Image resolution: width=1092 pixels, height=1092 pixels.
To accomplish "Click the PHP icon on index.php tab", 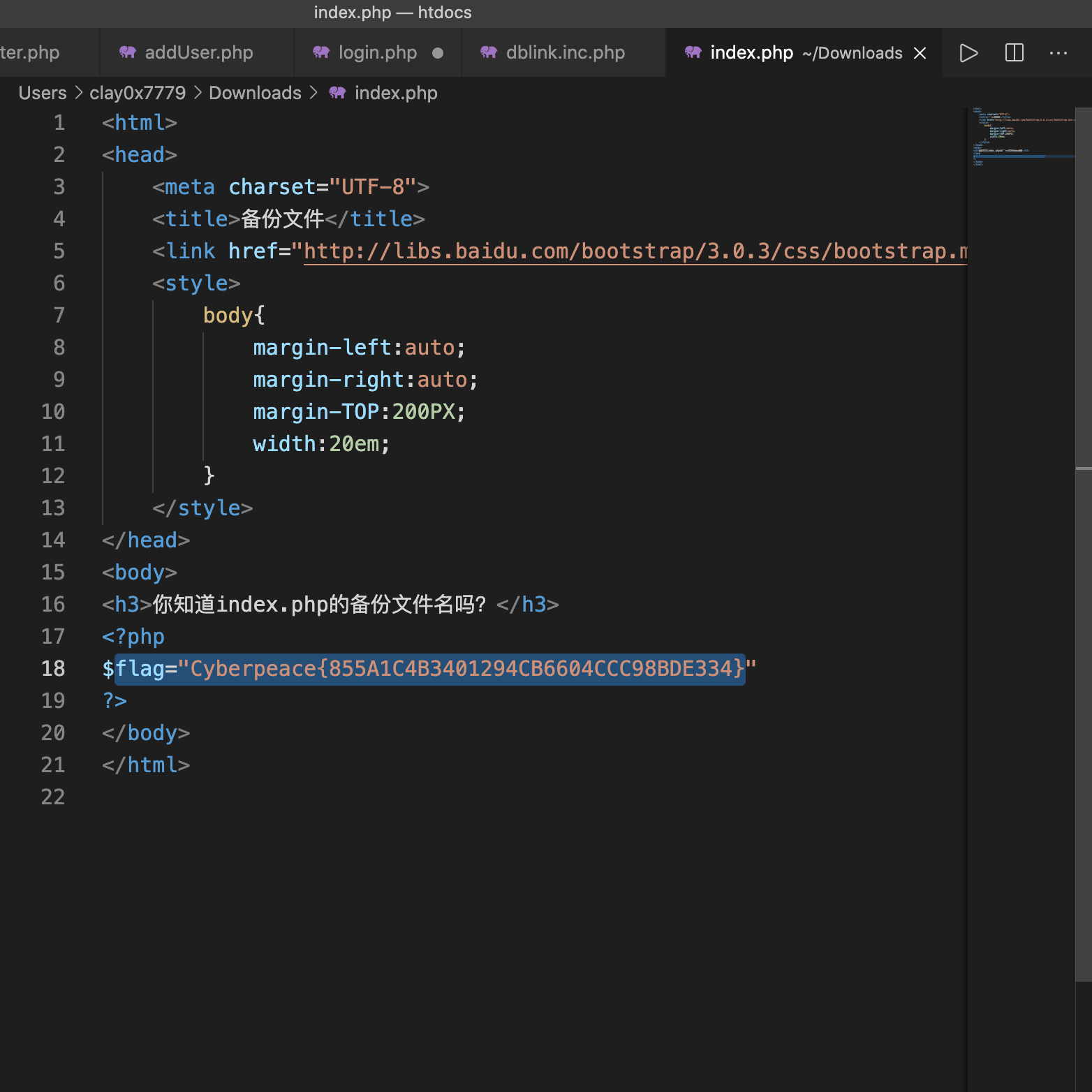I will tap(693, 52).
